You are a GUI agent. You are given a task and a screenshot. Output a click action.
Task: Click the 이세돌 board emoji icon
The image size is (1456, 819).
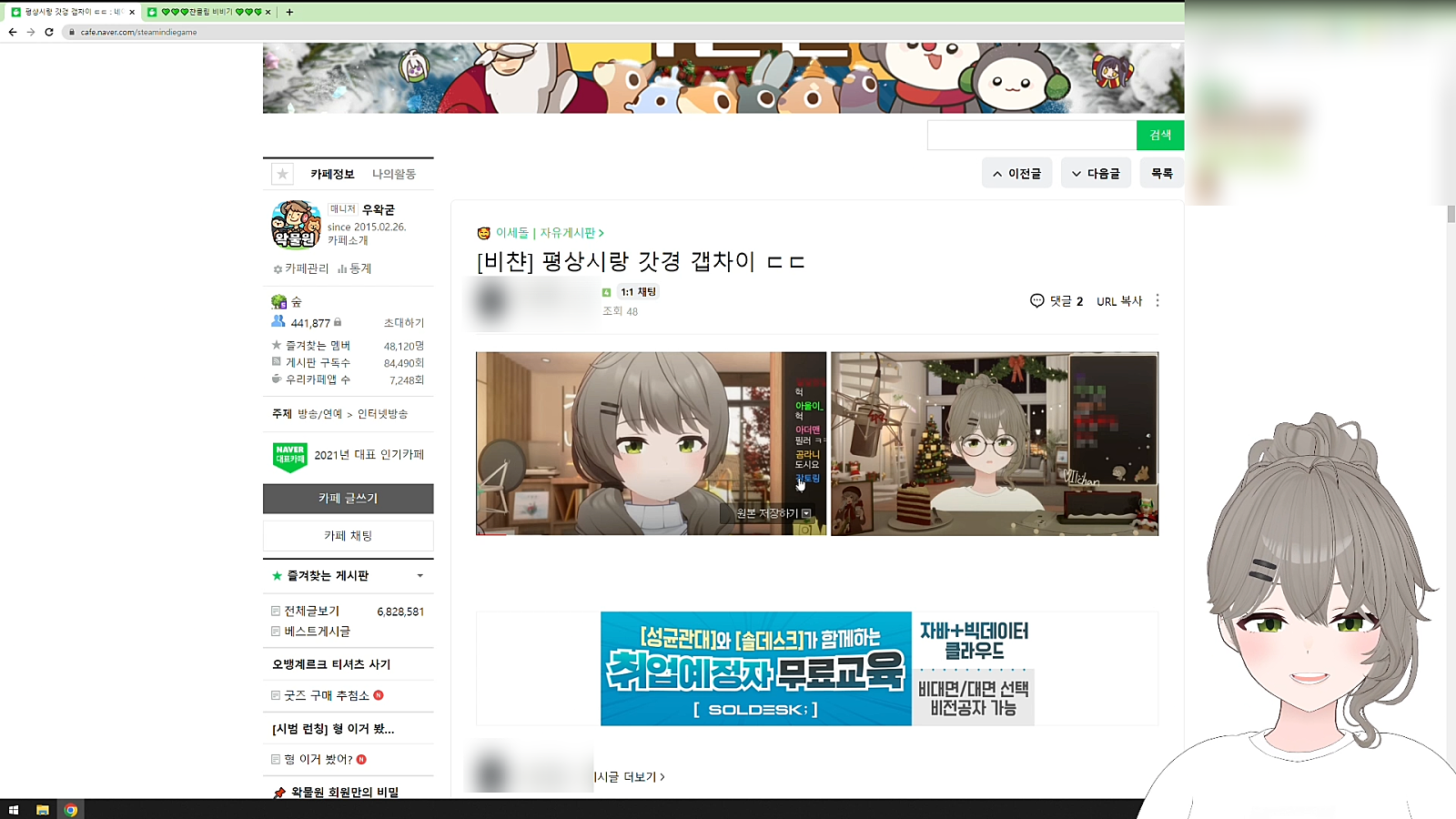pyautogui.click(x=484, y=233)
